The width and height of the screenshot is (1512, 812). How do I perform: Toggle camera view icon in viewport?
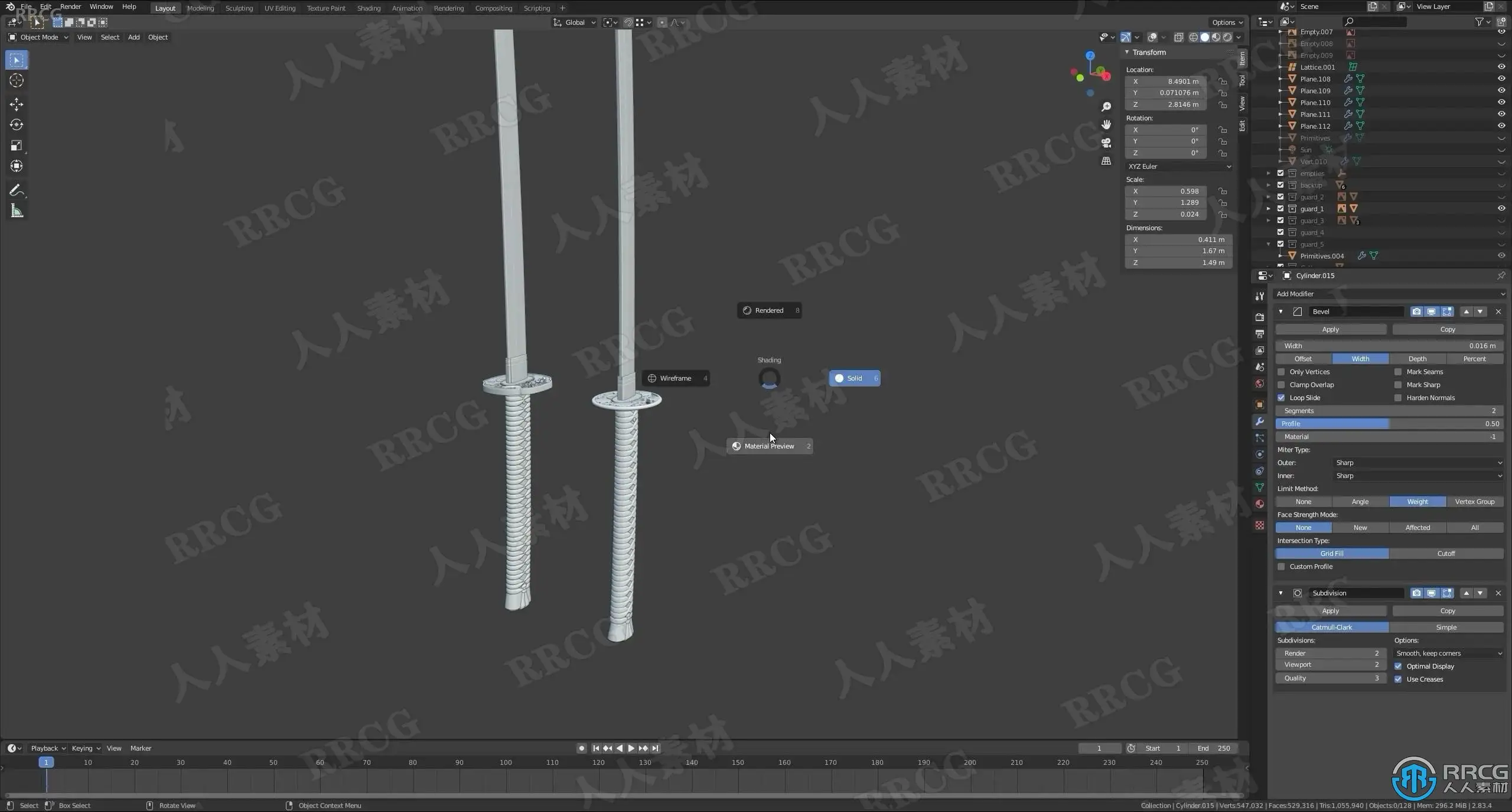coord(1106,143)
